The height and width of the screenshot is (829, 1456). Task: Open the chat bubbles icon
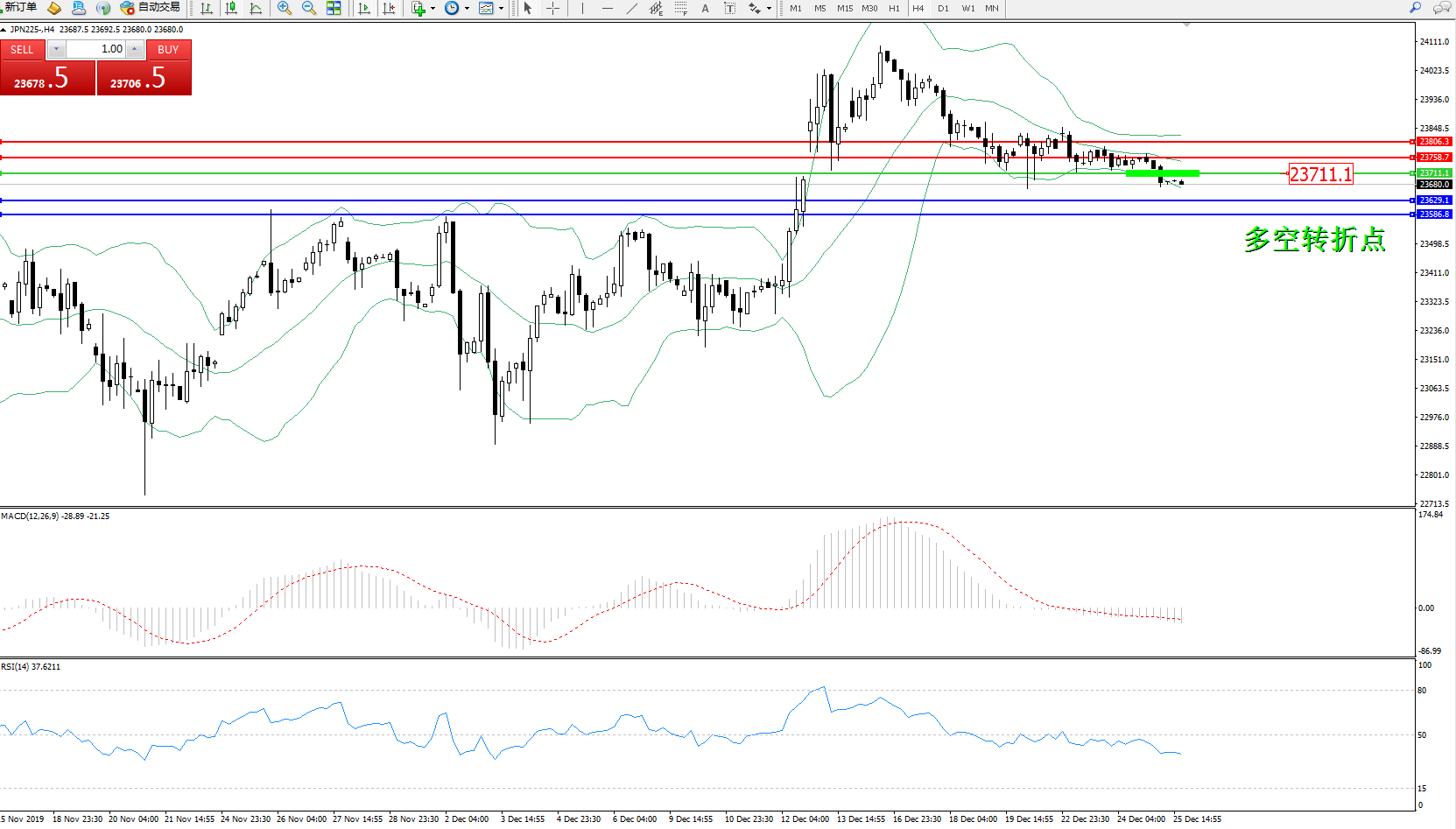click(x=1441, y=8)
